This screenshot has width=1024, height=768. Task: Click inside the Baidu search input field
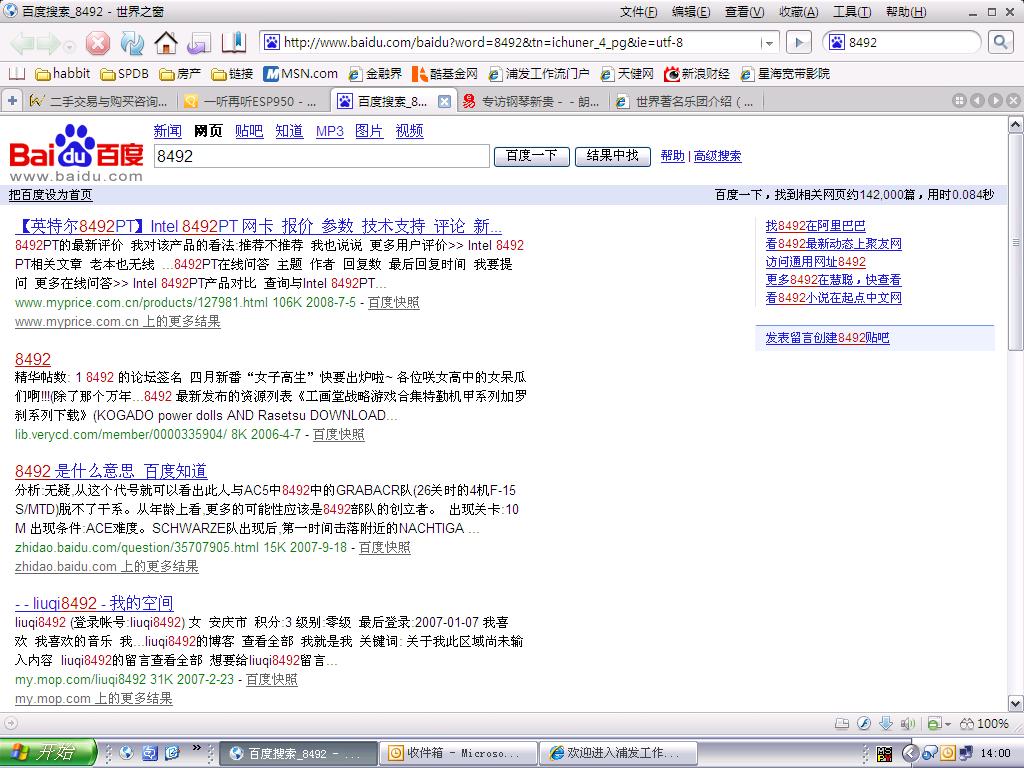pyautogui.click(x=321, y=156)
